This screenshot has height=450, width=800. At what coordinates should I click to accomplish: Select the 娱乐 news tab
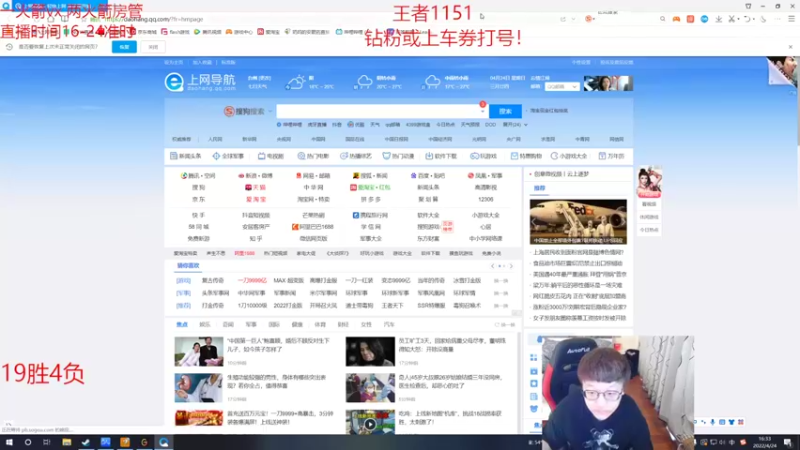tap(205, 324)
